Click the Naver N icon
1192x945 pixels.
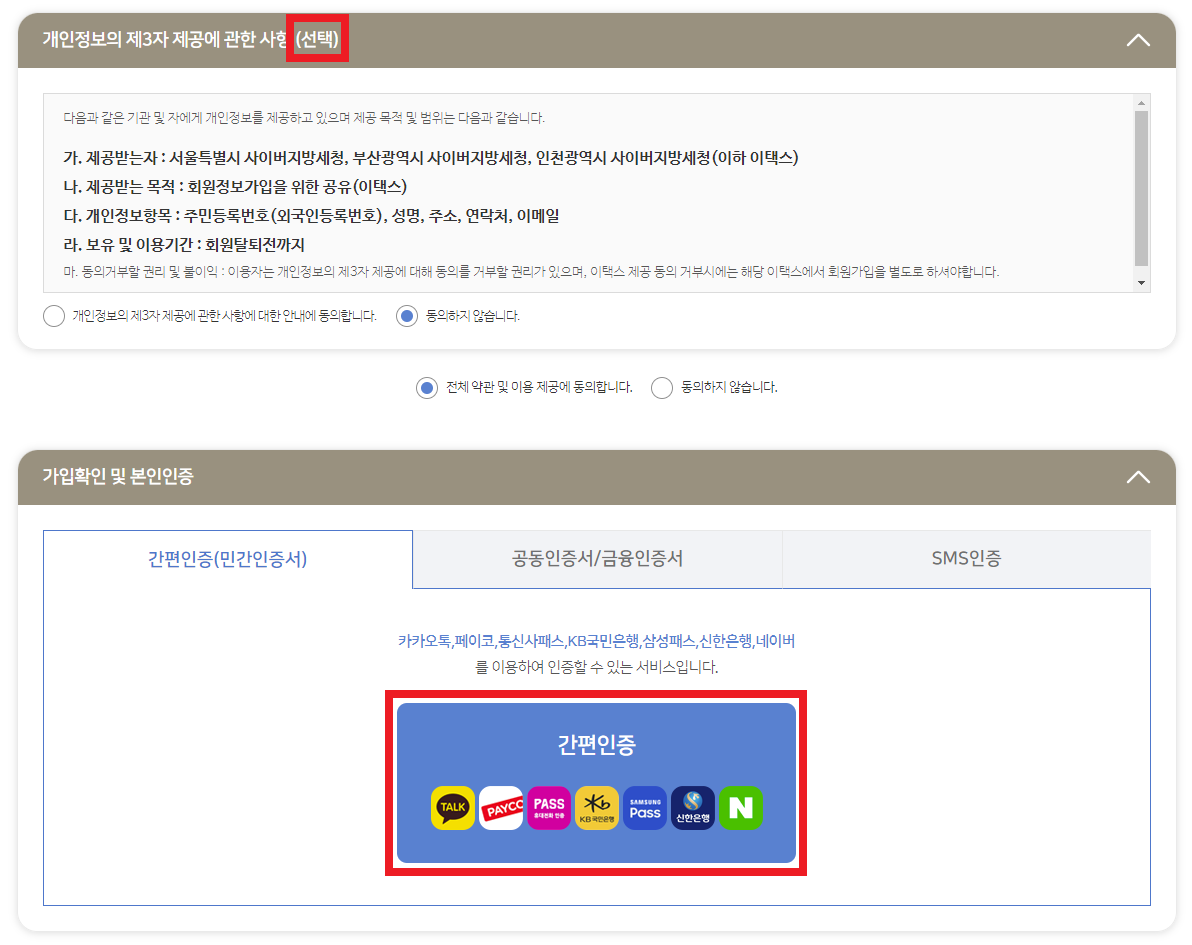(x=740, y=807)
